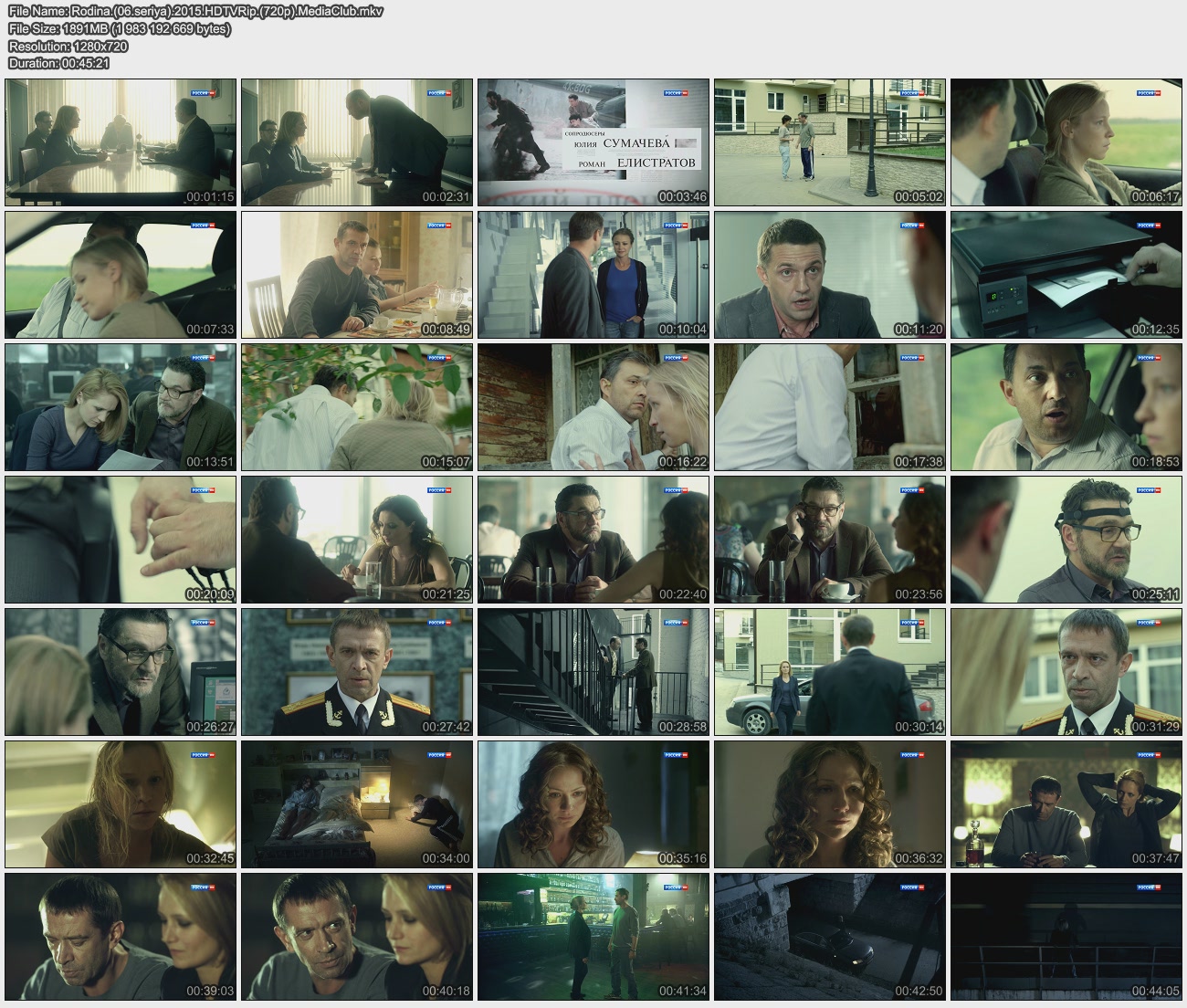Open the bedroom scene thumbnail at 00:34:00
The width and height of the screenshot is (1187, 1008).
click(357, 804)
